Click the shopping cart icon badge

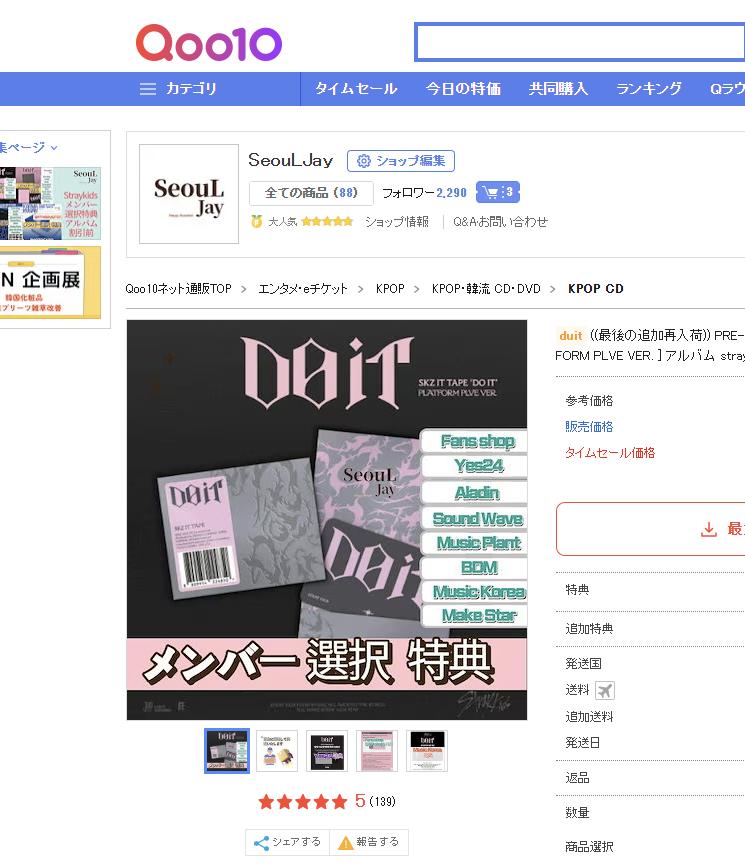click(x=497, y=192)
